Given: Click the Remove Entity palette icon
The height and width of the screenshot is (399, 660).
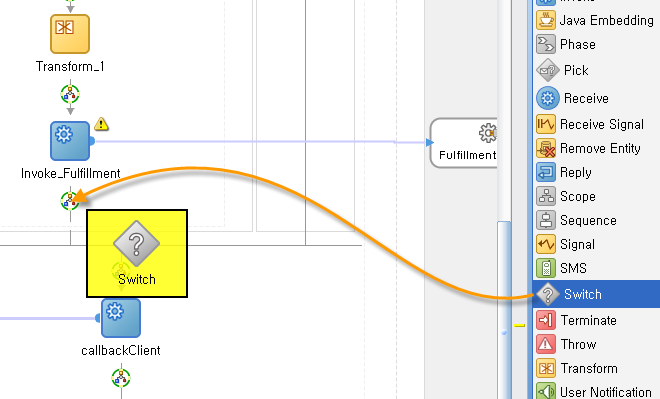Looking at the screenshot, I should pyautogui.click(x=546, y=148).
